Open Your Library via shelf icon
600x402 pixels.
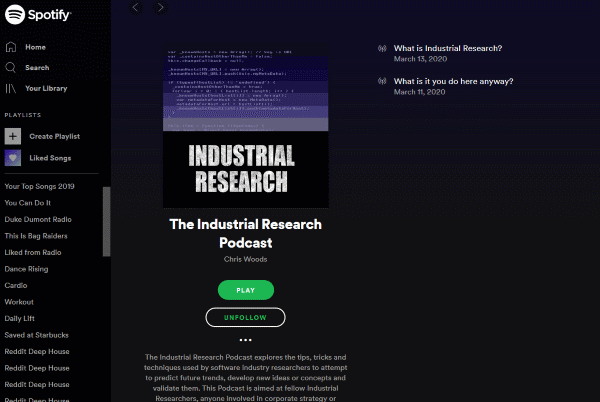(10, 88)
